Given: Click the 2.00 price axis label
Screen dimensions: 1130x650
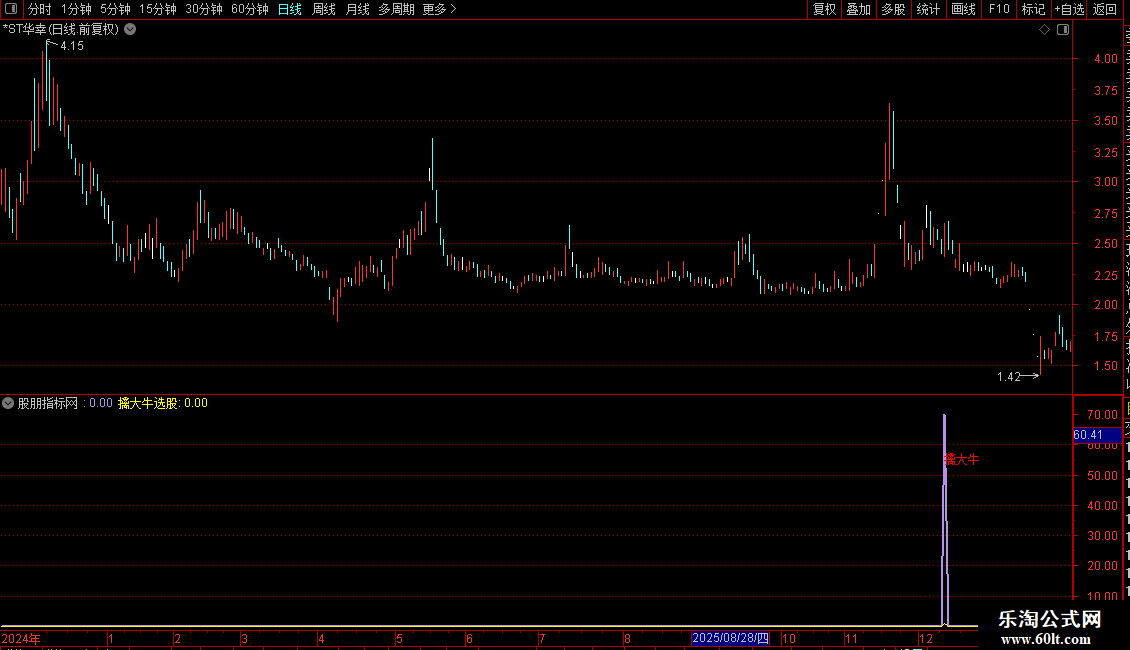Looking at the screenshot, I should [x=1105, y=305].
